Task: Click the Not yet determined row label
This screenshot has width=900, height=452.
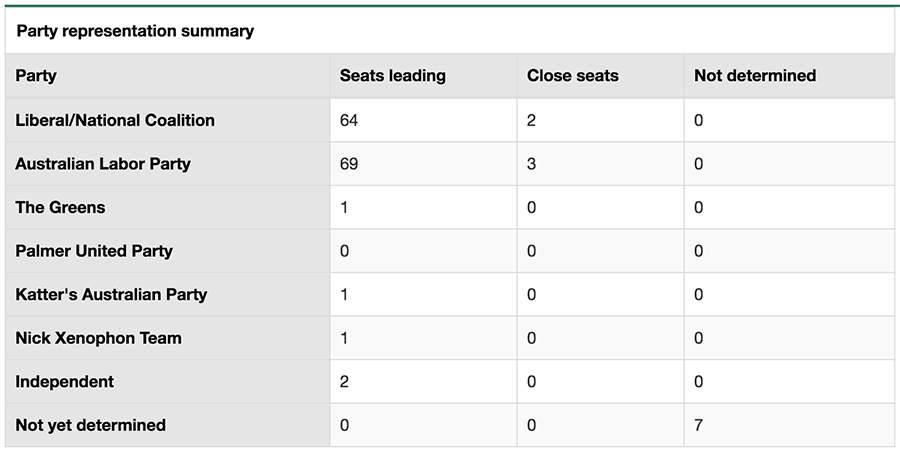Action: [x=91, y=426]
